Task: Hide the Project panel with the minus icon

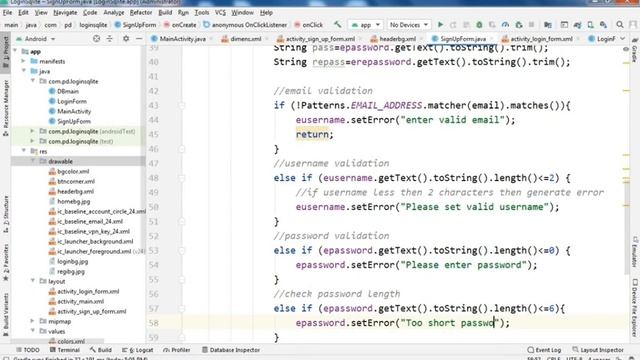Action: [139, 39]
